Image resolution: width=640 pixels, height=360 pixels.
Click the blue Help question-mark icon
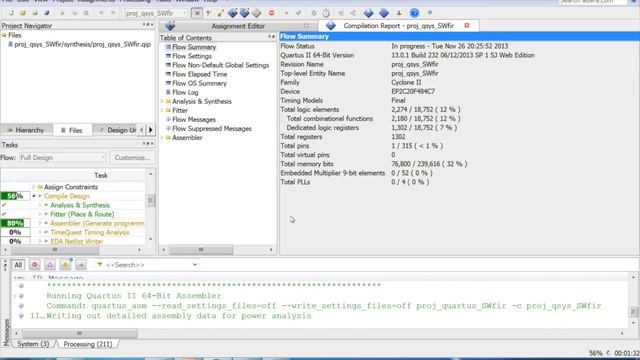(414, 13)
